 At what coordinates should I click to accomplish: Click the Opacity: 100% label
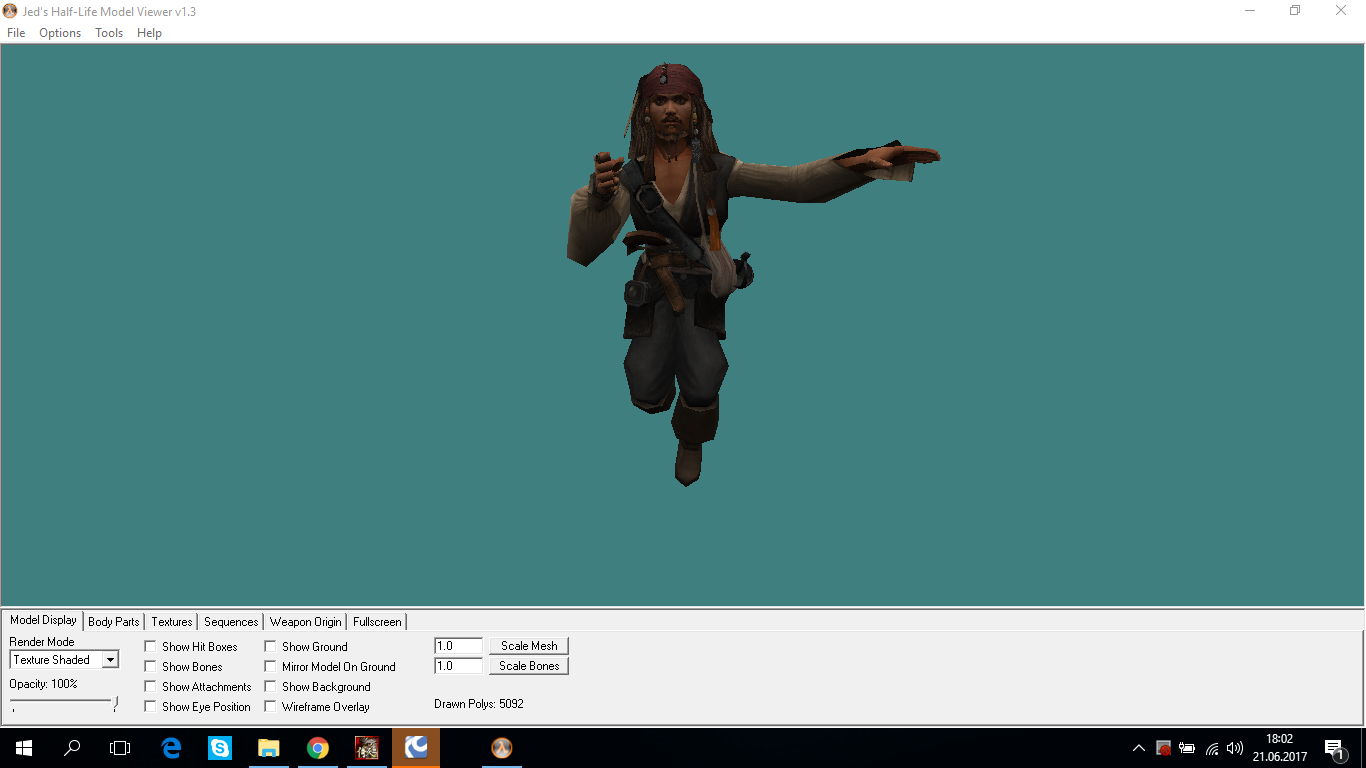click(43, 684)
